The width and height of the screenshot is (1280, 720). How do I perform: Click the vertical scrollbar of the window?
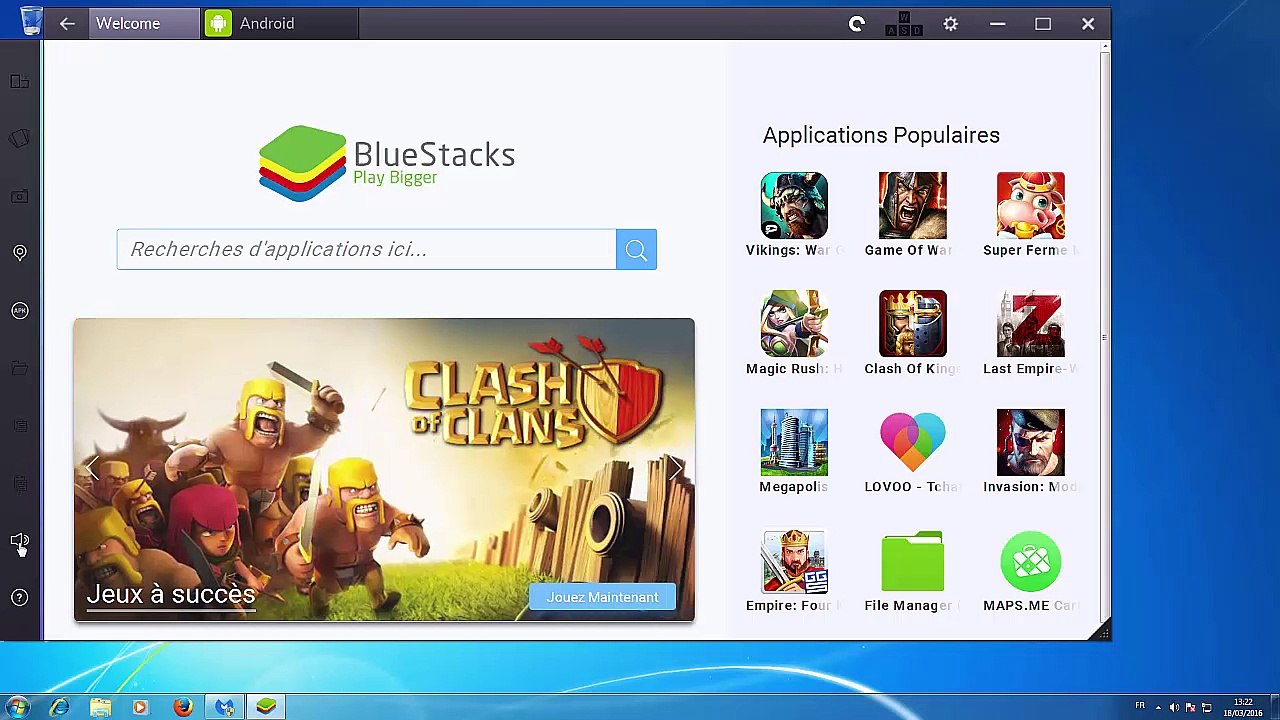tap(1104, 335)
